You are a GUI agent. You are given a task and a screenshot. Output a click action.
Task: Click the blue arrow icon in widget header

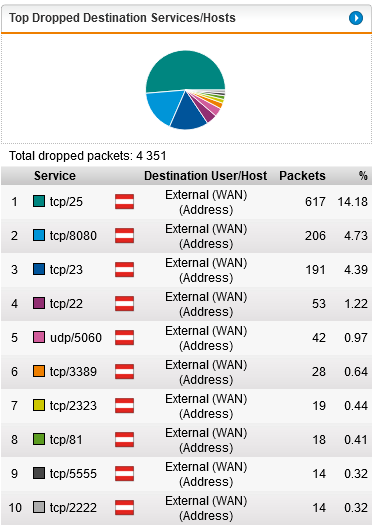[x=356, y=18]
